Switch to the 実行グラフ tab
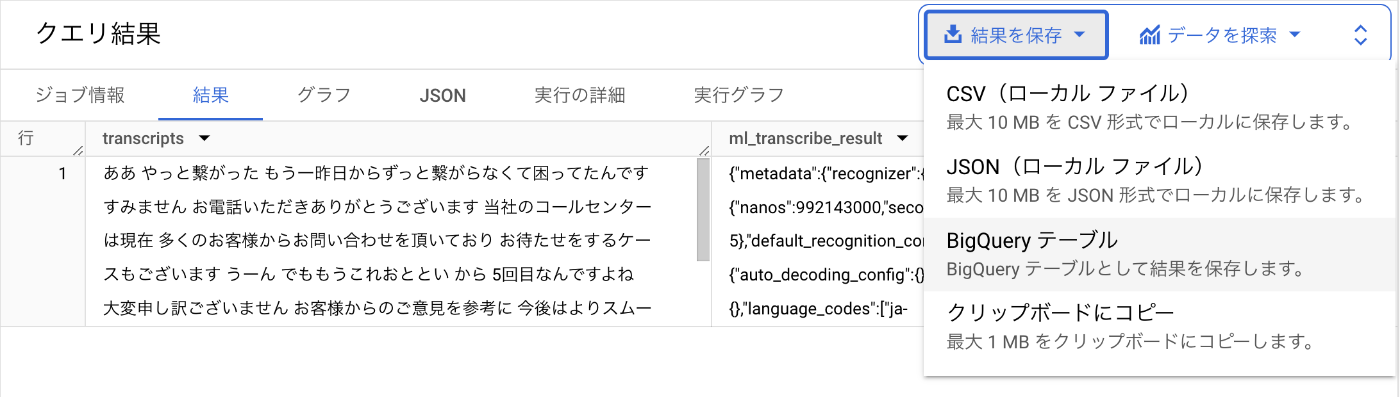Viewport: 1400px width, 397px height. 739,96
